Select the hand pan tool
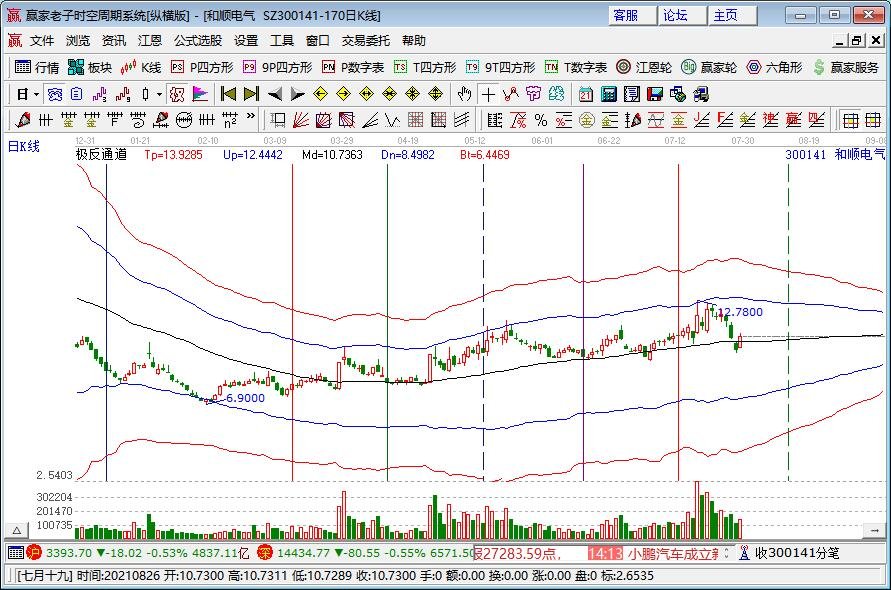891x590 pixels. (464, 94)
